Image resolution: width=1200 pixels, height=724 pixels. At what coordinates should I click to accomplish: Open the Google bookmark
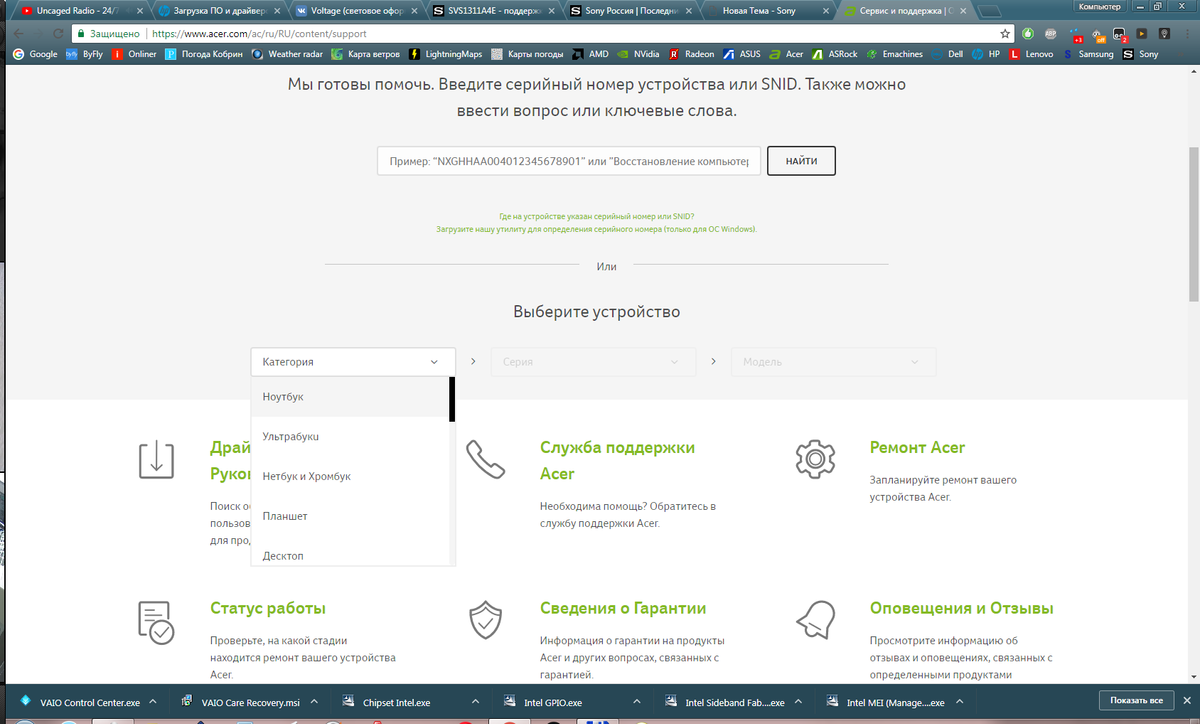click(x=35, y=54)
